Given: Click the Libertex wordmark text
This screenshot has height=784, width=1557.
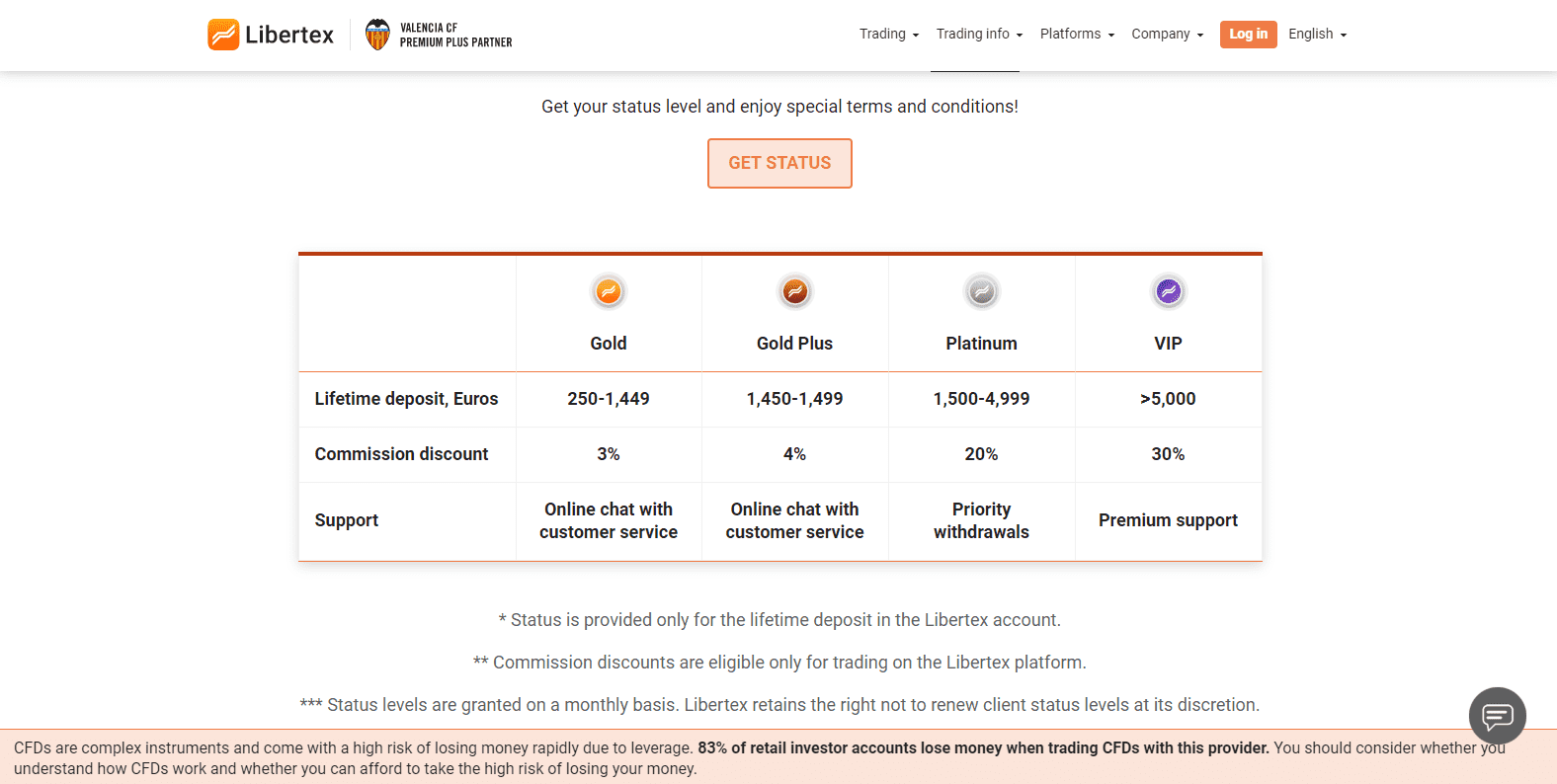Looking at the screenshot, I should pos(289,35).
